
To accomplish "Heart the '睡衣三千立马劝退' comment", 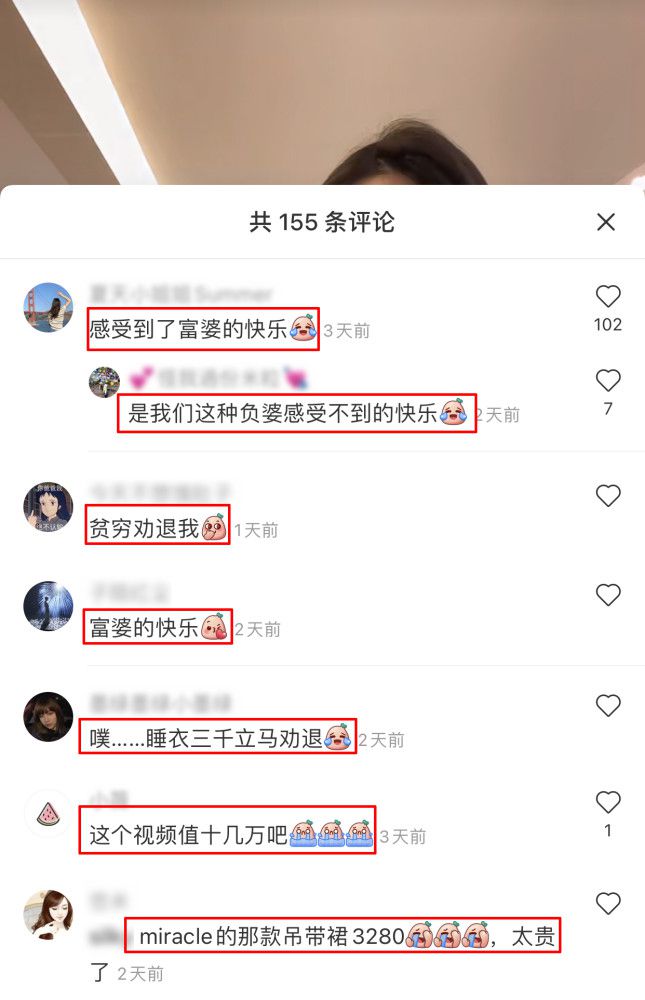I will tap(608, 705).
